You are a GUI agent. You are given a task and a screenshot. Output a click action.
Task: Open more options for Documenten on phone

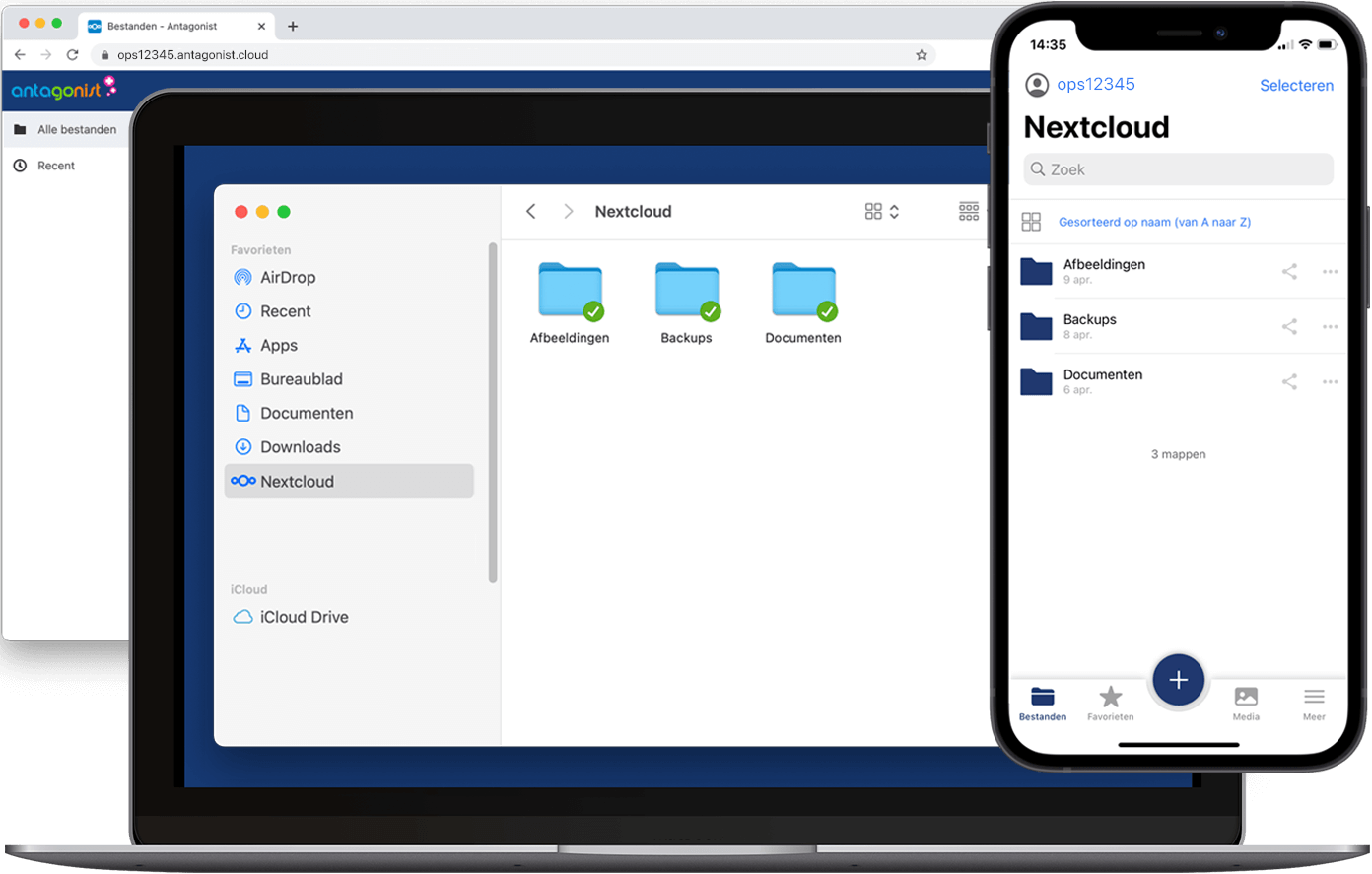[1330, 382]
